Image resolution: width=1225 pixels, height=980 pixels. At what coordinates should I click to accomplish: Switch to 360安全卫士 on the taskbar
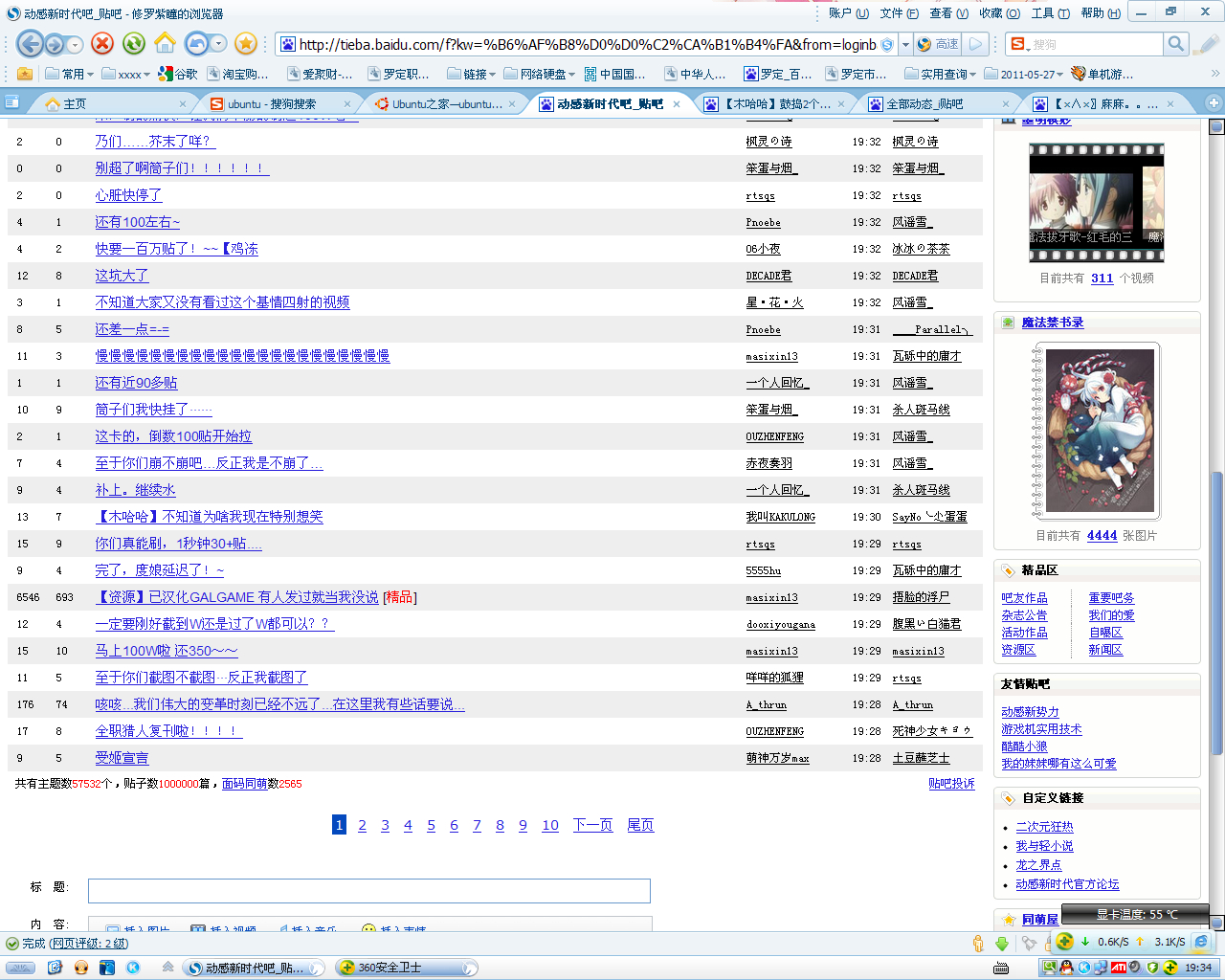pos(406,968)
